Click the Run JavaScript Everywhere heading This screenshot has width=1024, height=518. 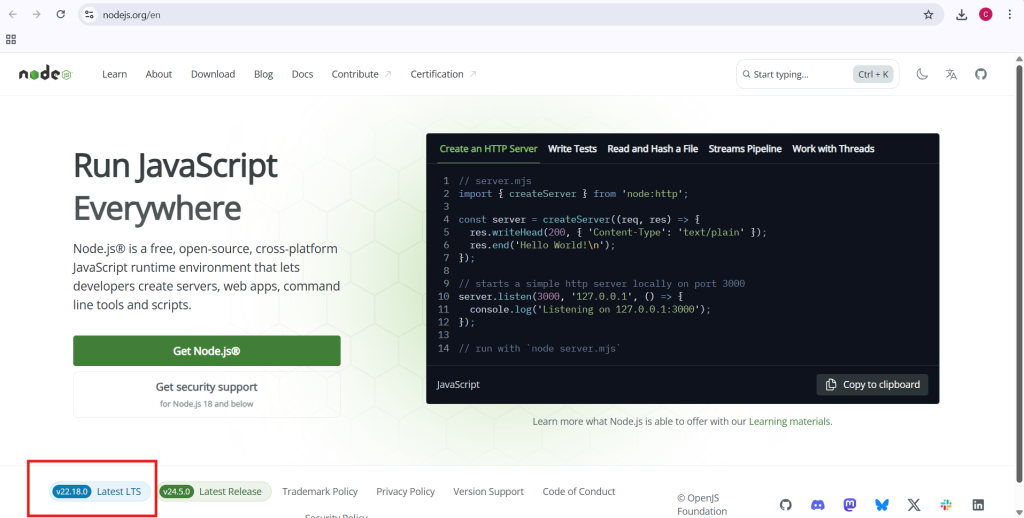175,187
